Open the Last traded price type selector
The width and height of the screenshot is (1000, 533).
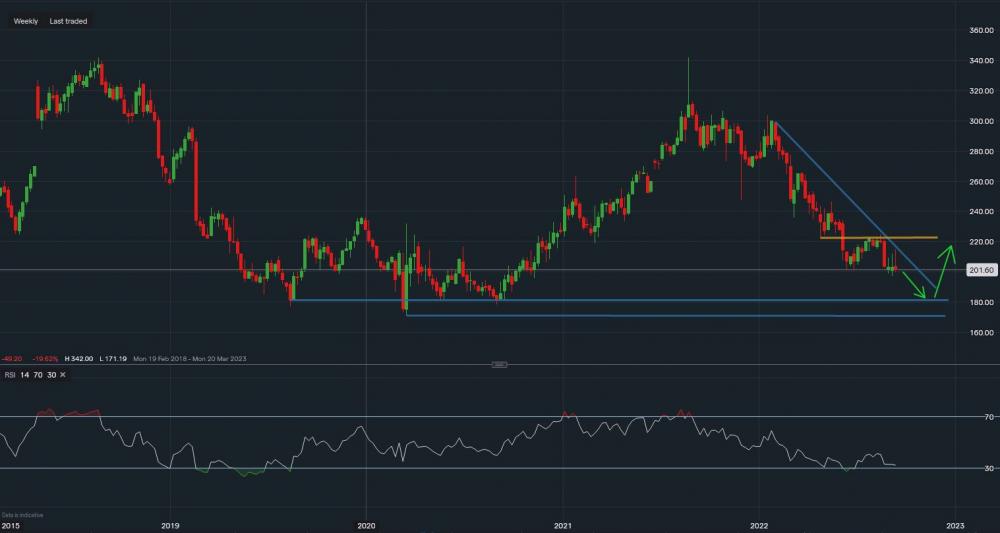pyautogui.click(x=68, y=21)
